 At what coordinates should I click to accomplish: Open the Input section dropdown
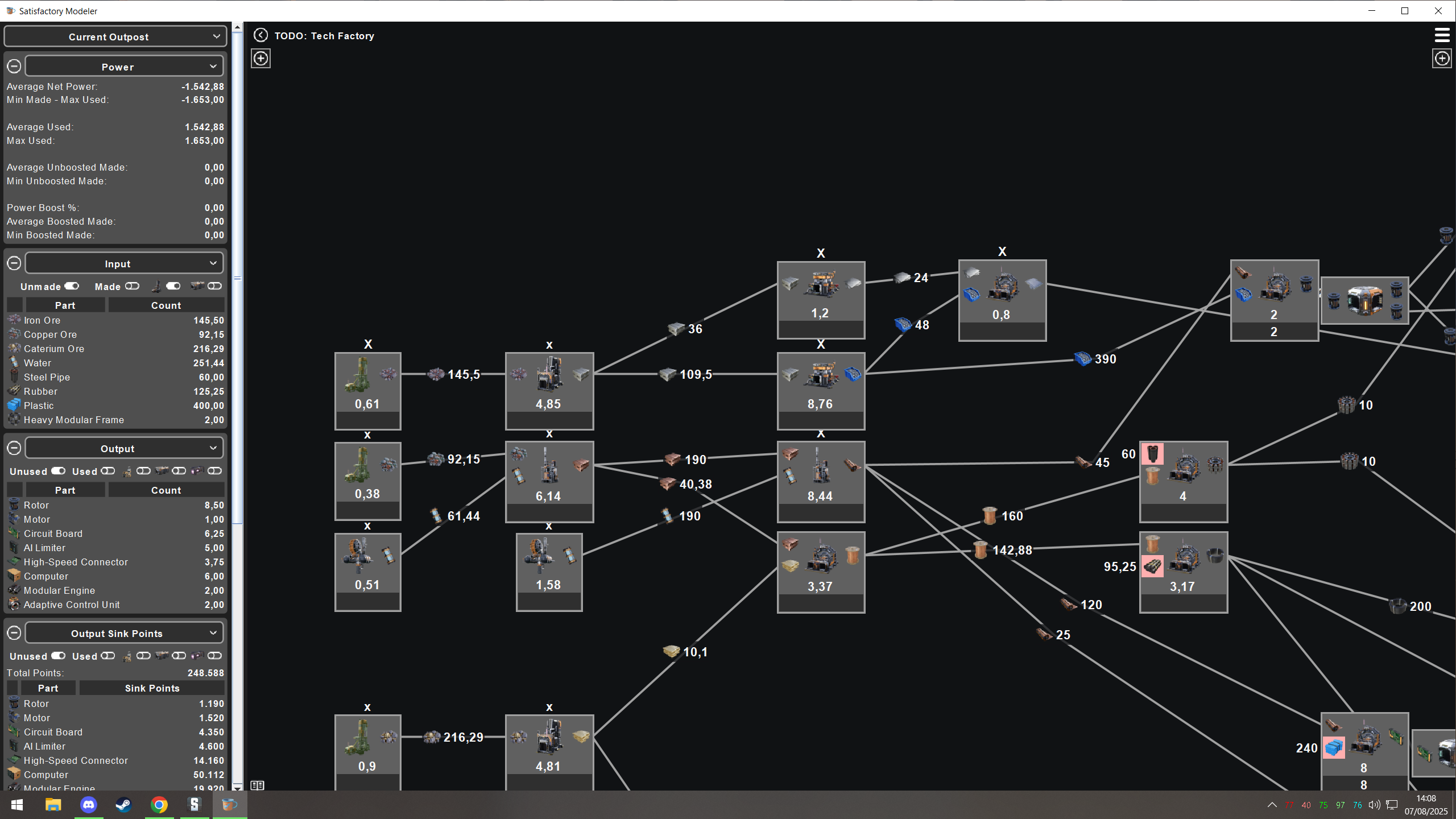coord(124,263)
